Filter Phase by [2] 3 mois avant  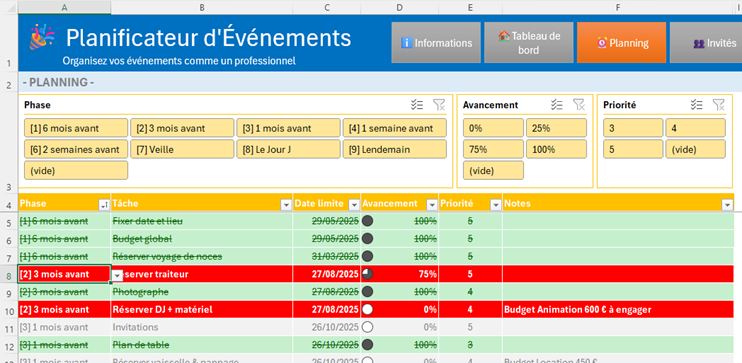(x=182, y=128)
